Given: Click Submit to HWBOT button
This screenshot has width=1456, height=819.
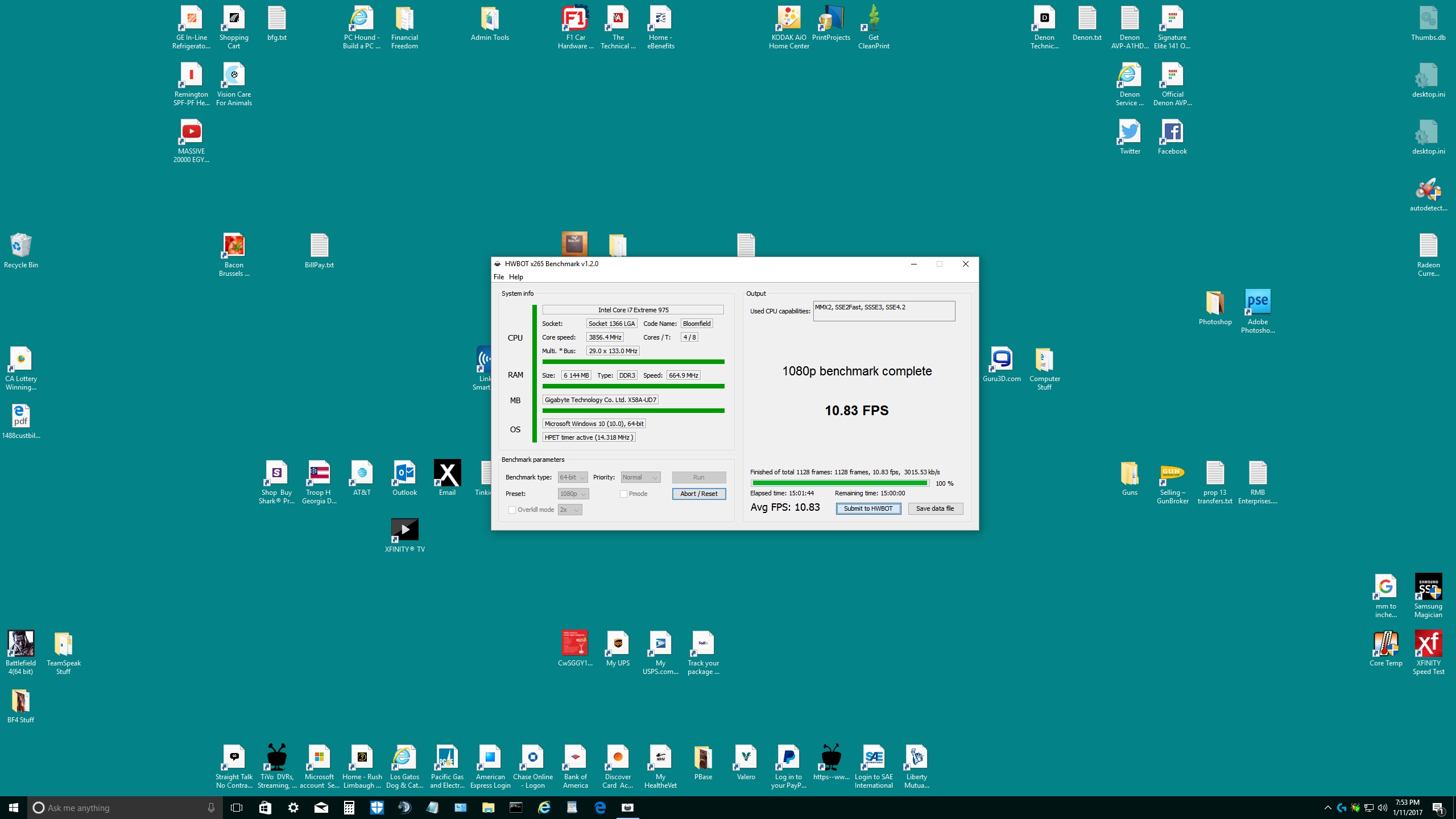Looking at the screenshot, I should (868, 508).
